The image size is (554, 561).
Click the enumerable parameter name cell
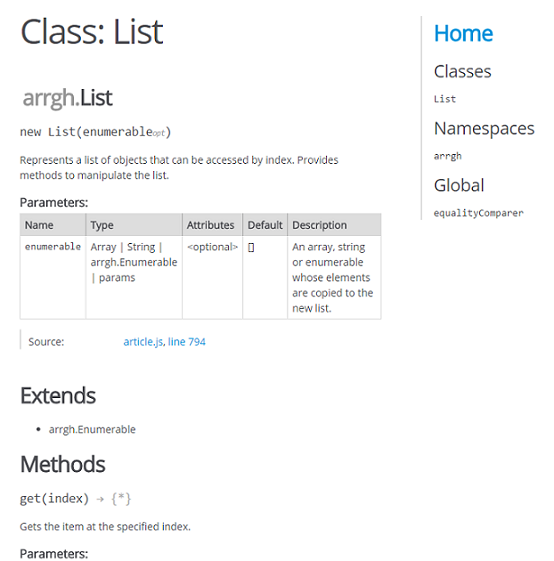pyautogui.click(x=53, y=277)
